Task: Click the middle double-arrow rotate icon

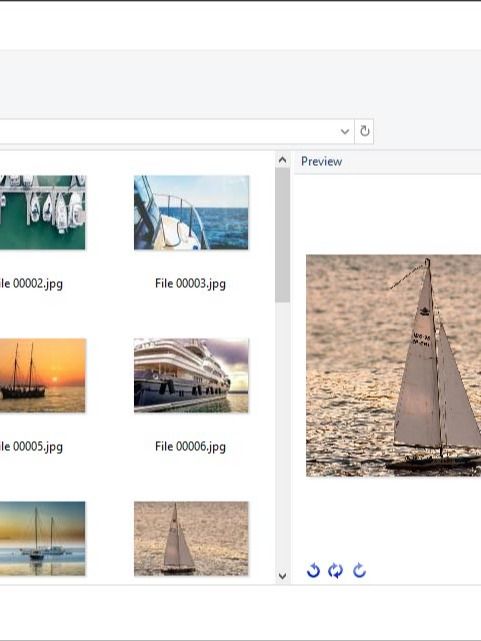Action: tap(336, 570)
